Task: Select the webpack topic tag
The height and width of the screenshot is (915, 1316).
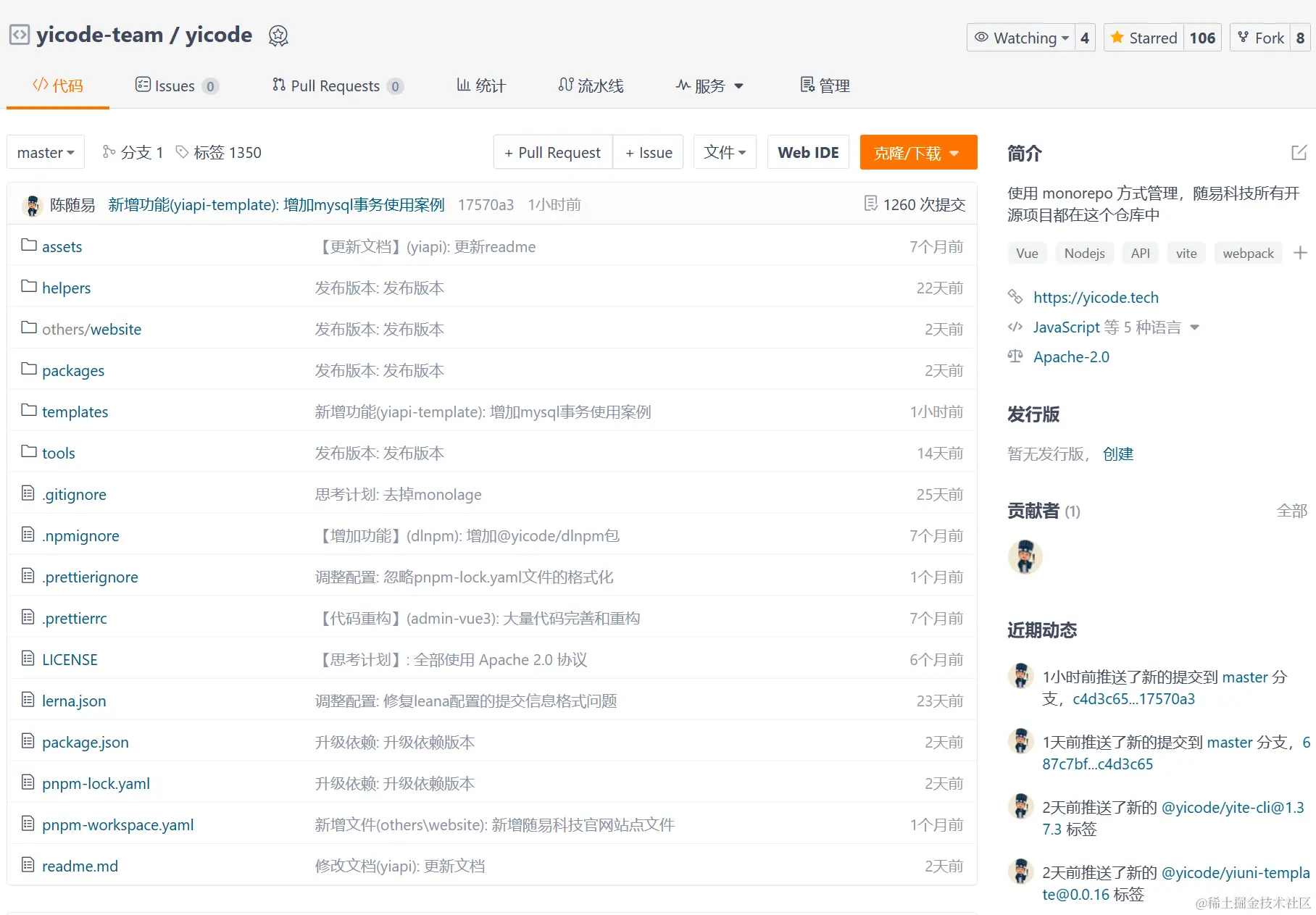Action: [1248, 253]
